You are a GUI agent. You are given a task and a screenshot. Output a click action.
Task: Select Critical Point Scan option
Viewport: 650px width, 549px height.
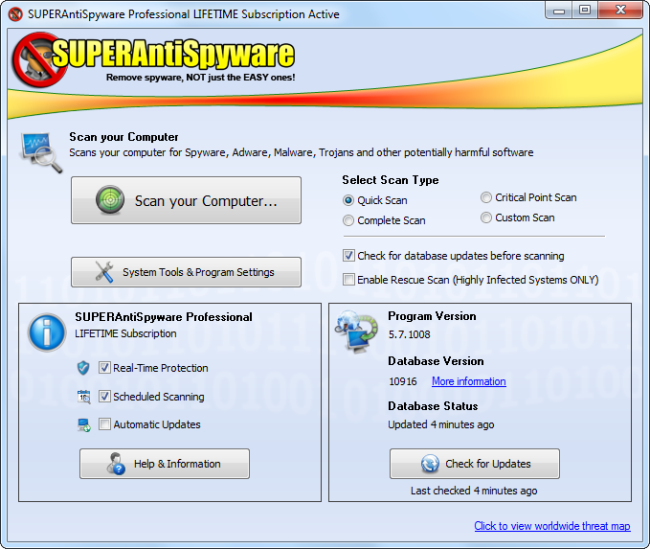click(x=486, y=197)
